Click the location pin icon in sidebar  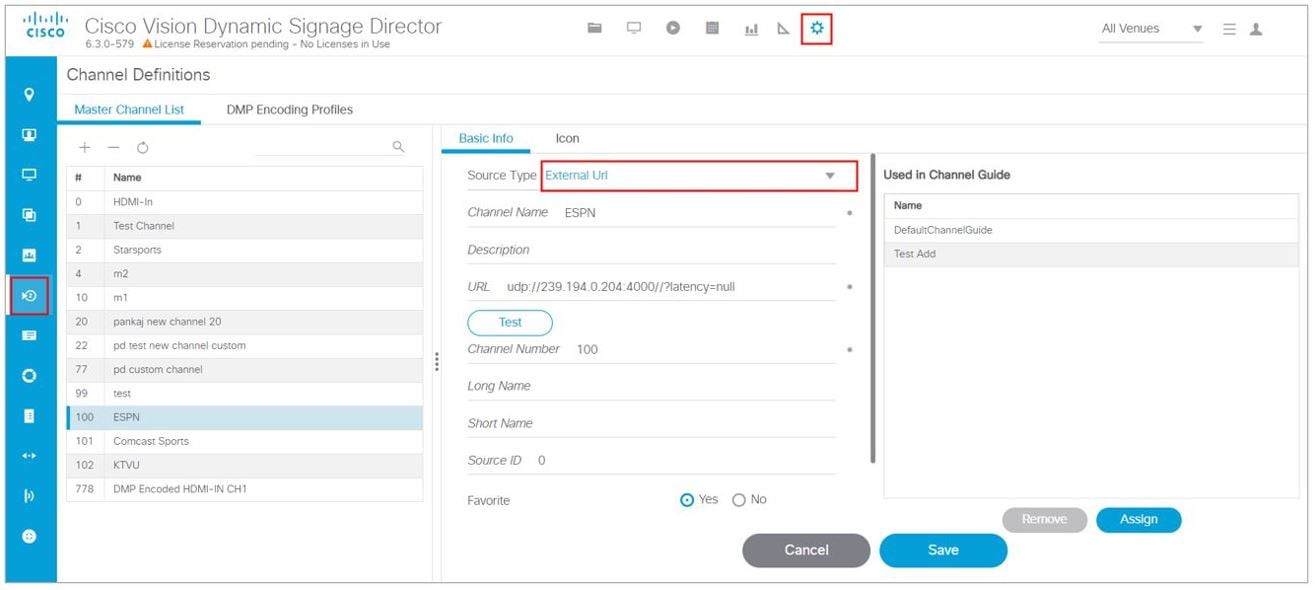click(29, 95)
